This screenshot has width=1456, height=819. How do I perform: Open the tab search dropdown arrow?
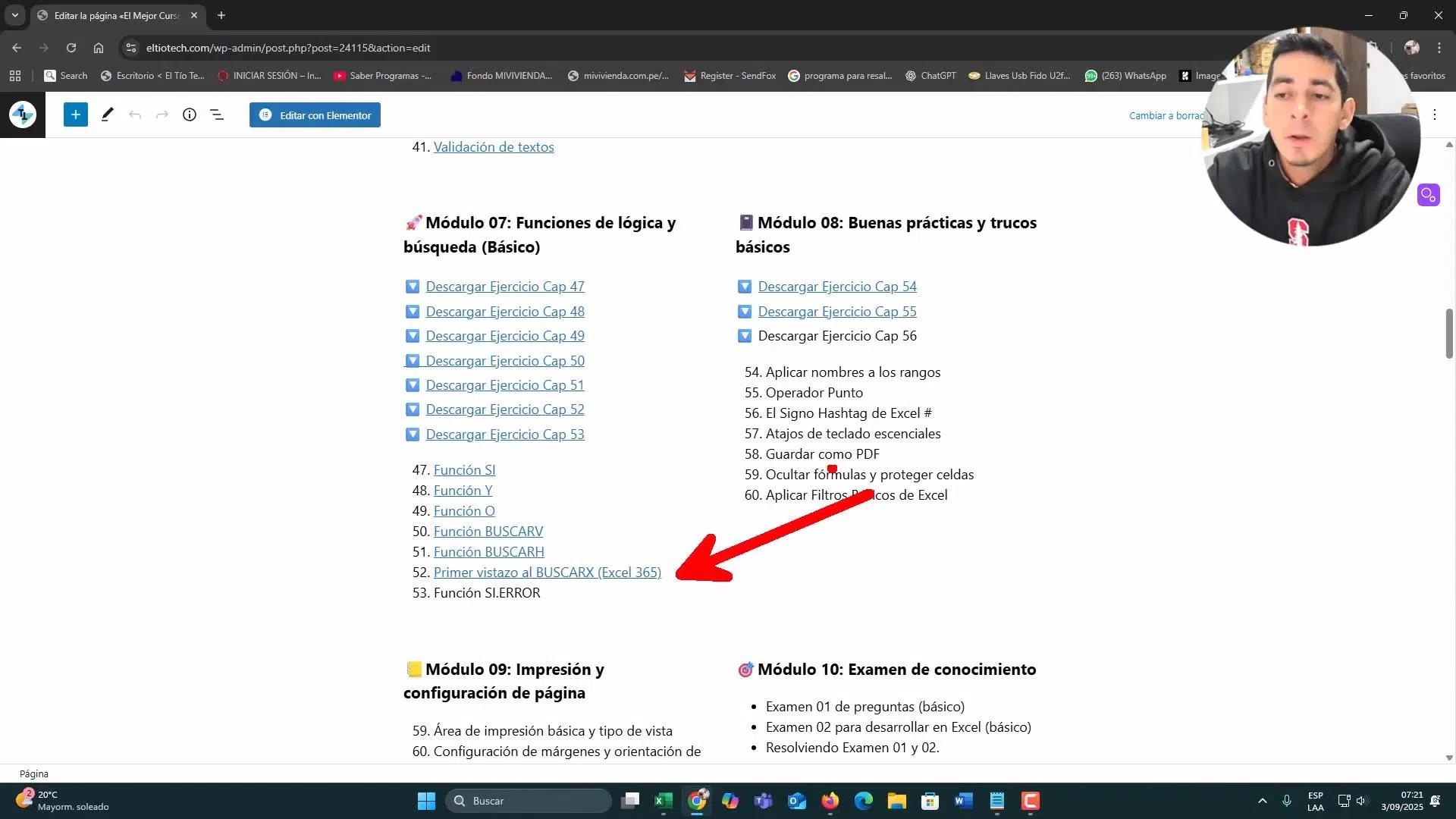[x=14, y=15]
